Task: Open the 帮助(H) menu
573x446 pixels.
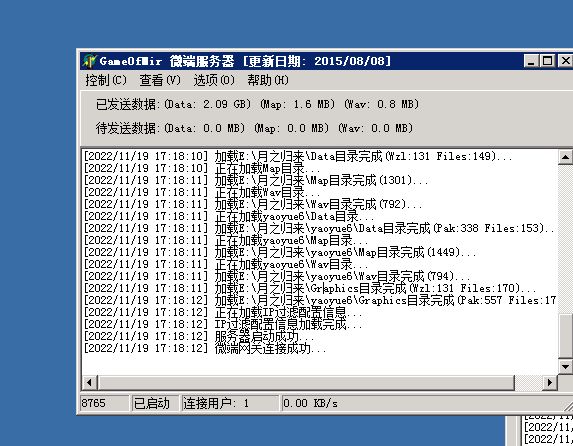Action: pos(268,80)
